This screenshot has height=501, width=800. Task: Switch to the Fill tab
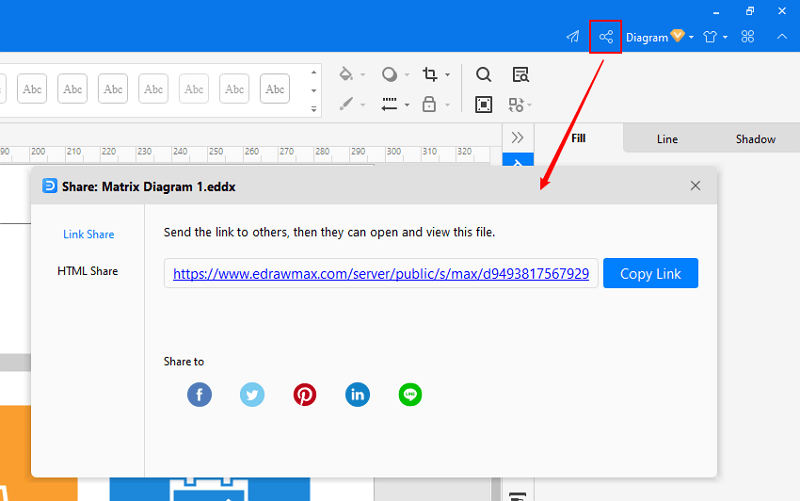(x=578, y=138)
